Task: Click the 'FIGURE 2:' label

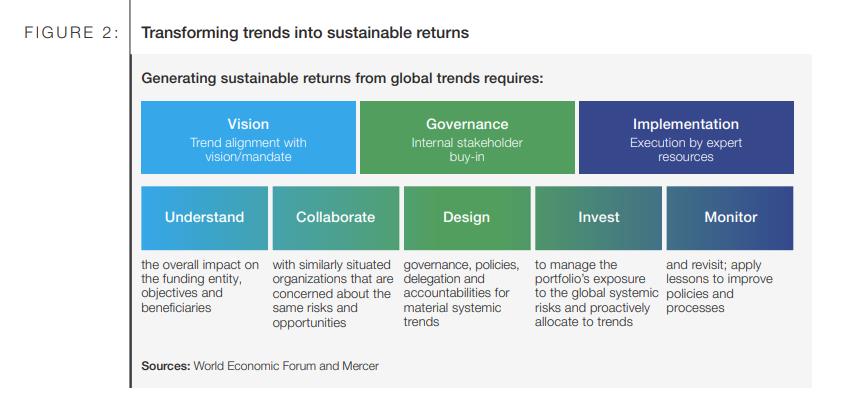Action: (x=72, y=33)
